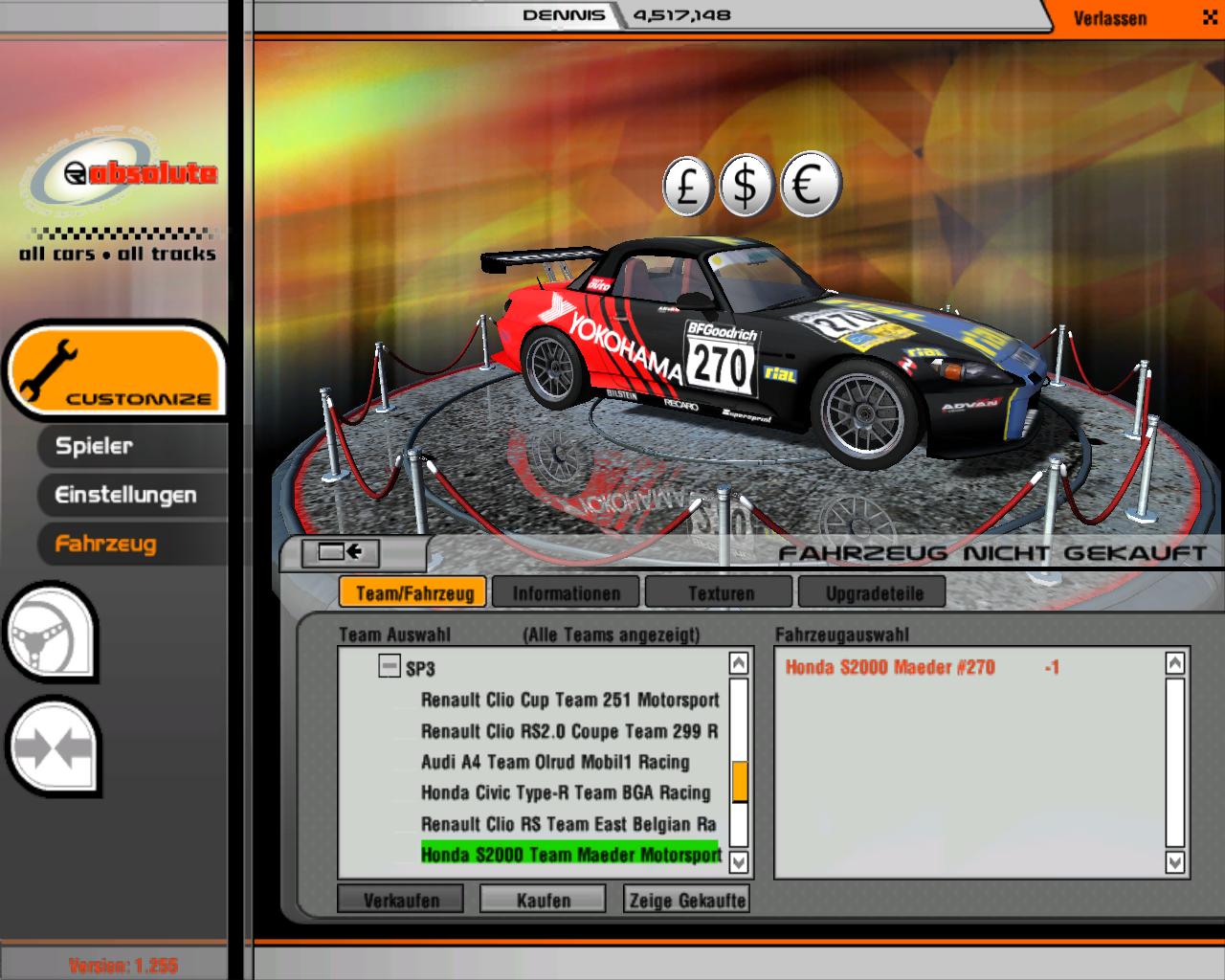Switch to the Texturen tab
Image resolution: width=1225 pixels, height=980 pixels.
coord(721,593)
